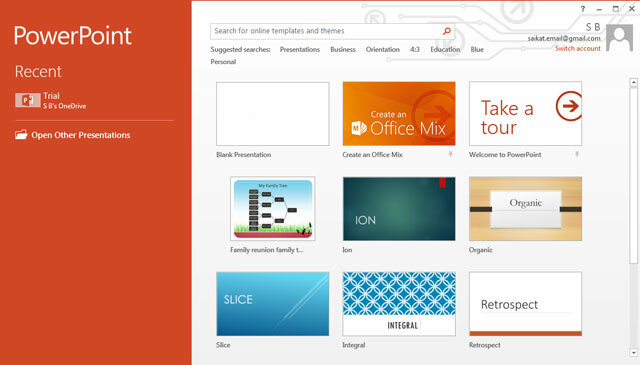This screenshot has height=365, width=640.
Task: Select the Education suggested search
Action: point(445,49)
